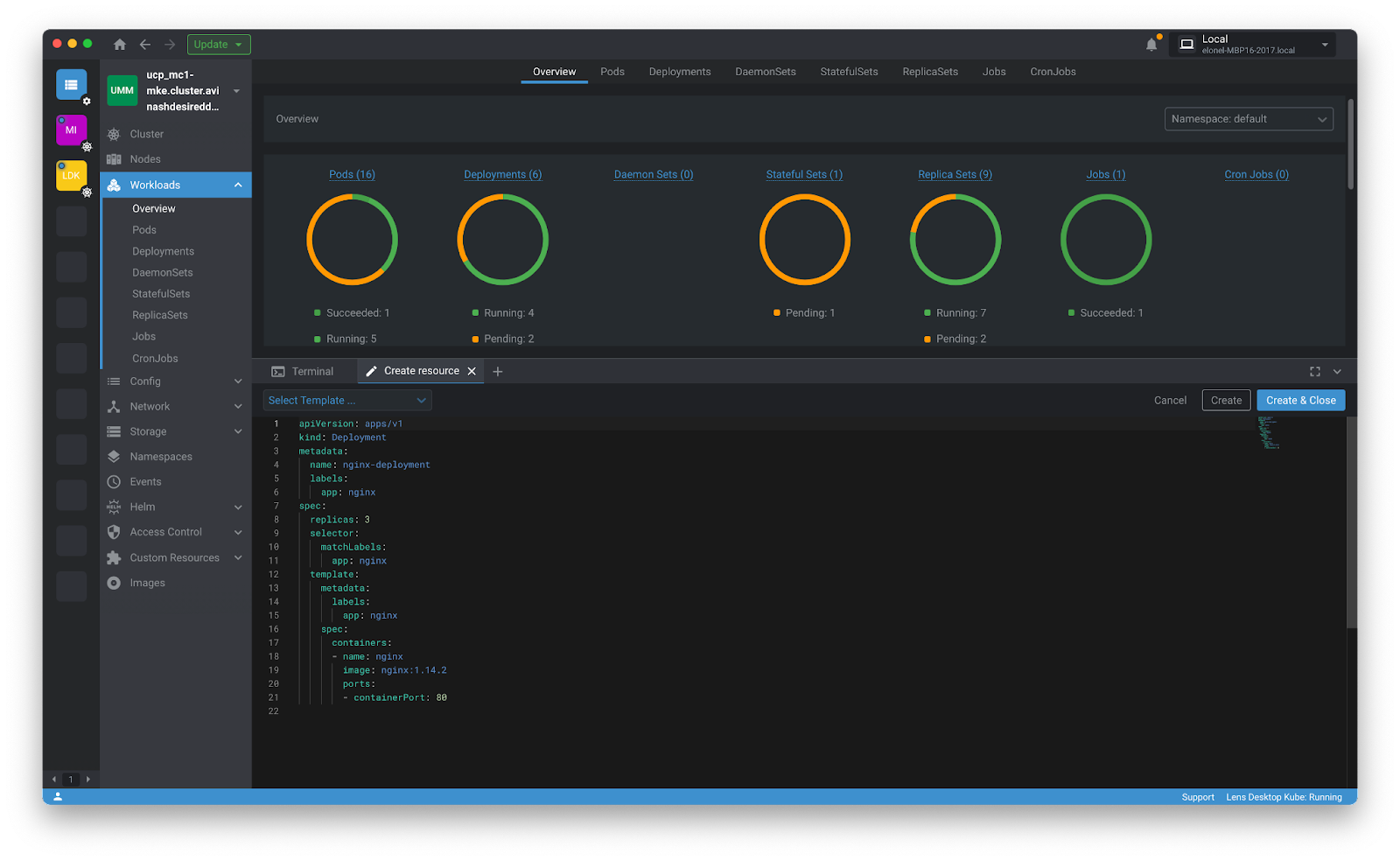This screenshot has width=1400, height=861.
Task: Open Namespace: default filter dropdown
Action: [x=1249, y=119]
